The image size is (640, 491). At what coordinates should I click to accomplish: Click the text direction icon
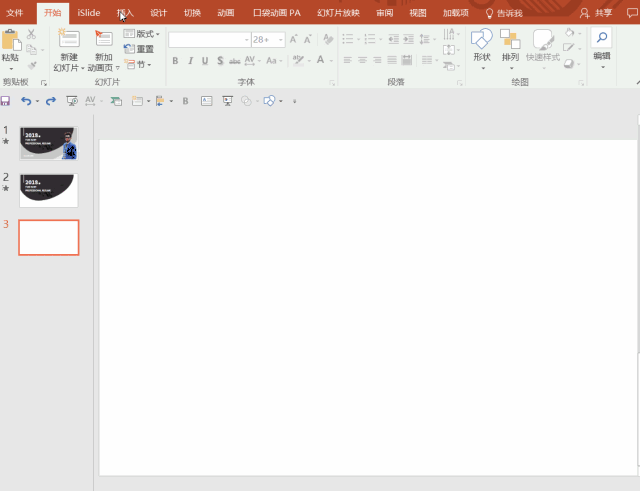tap(449, 33)
